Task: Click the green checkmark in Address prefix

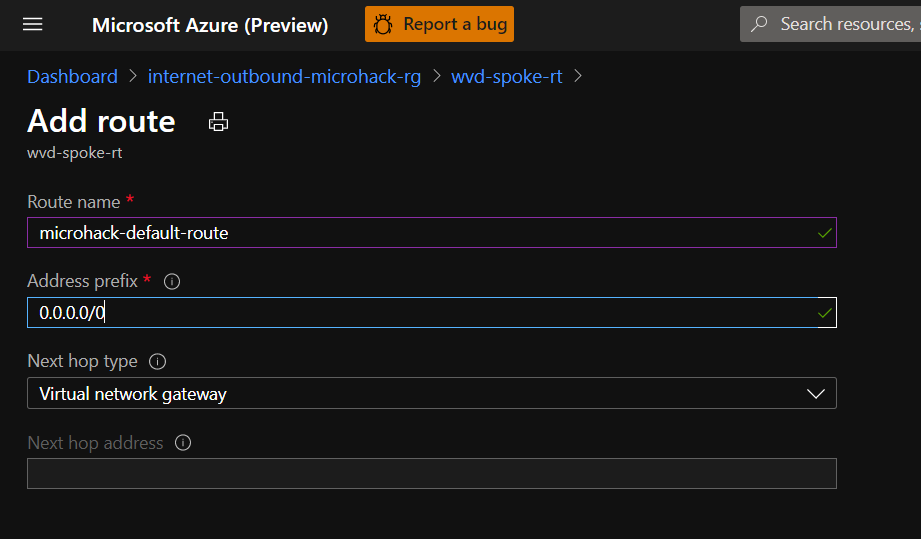Action: 824,313
